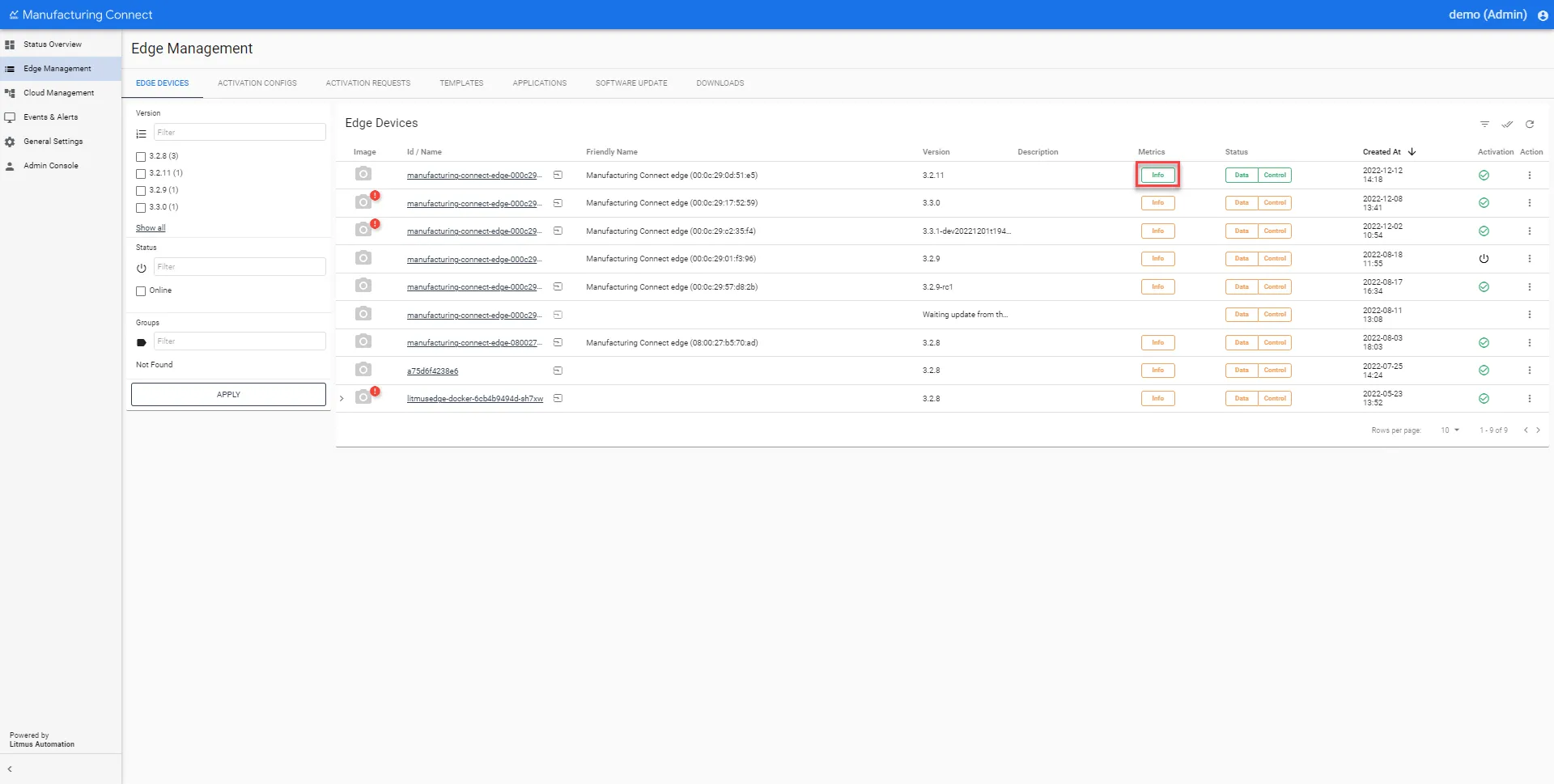Open rows per page dropdown
1554x784 pixels.
[1450, 430]
